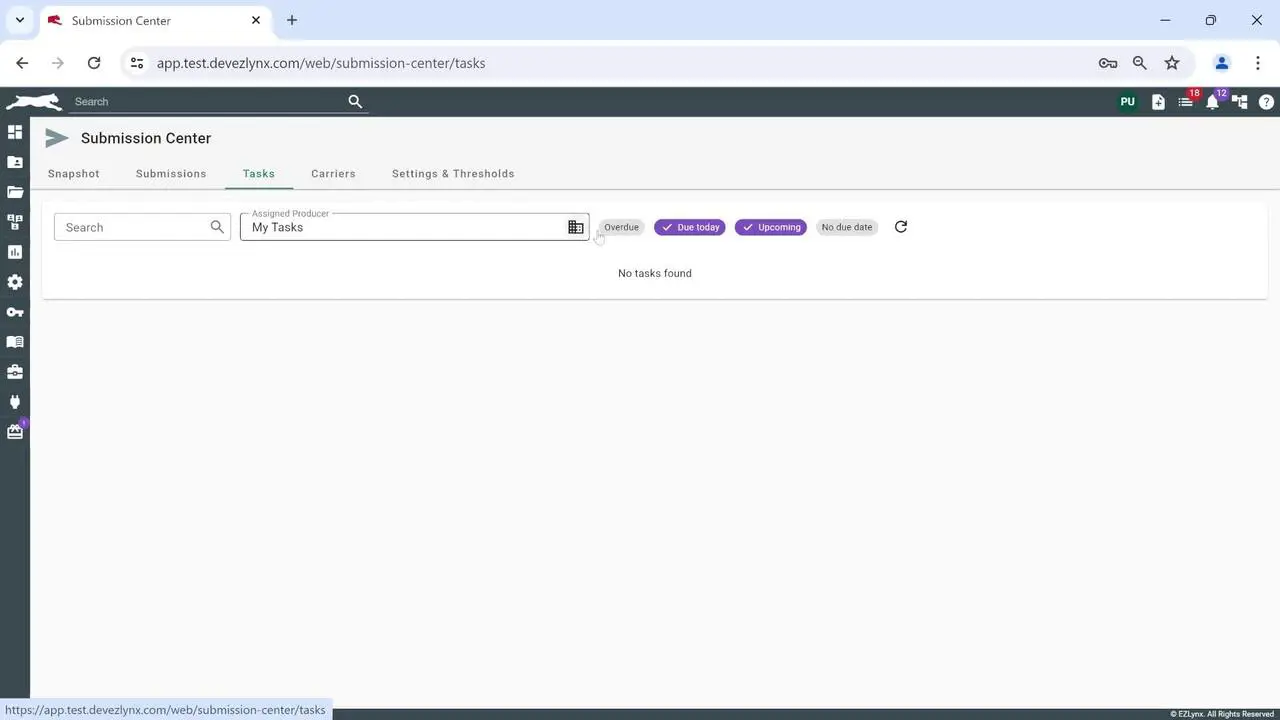Click the PU user avatar button
Screen dimensions: 1280x720
[1127, 102]
